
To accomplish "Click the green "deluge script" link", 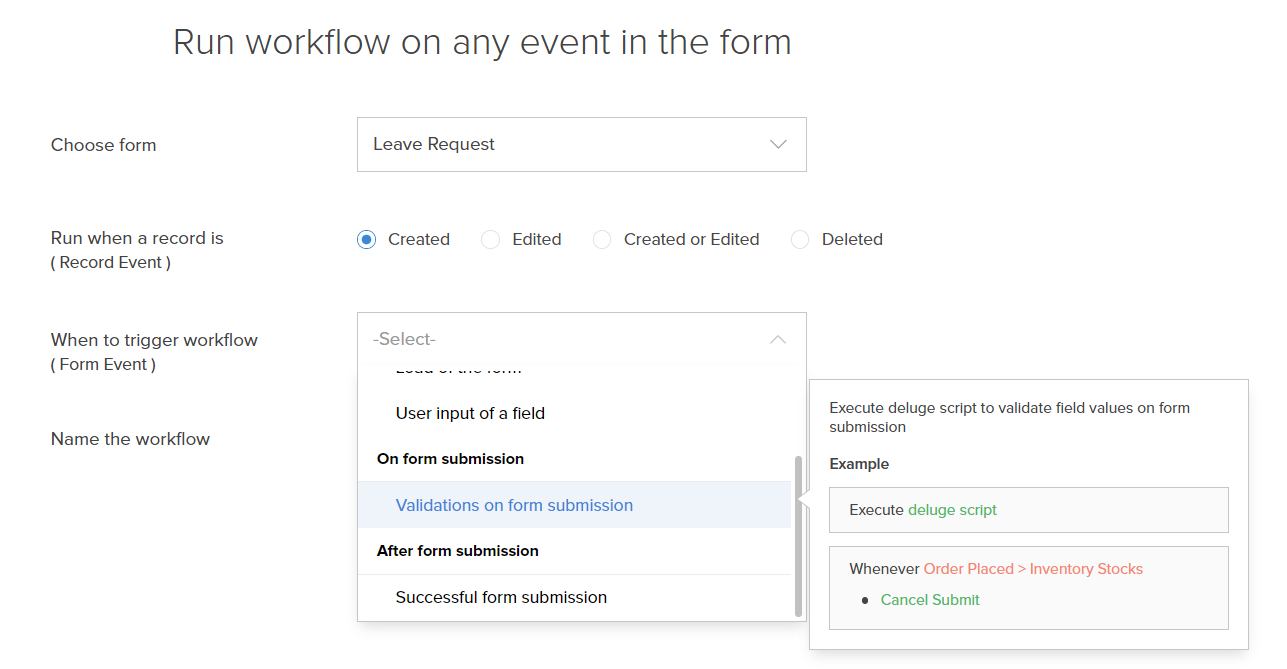I will click(952, 510).
